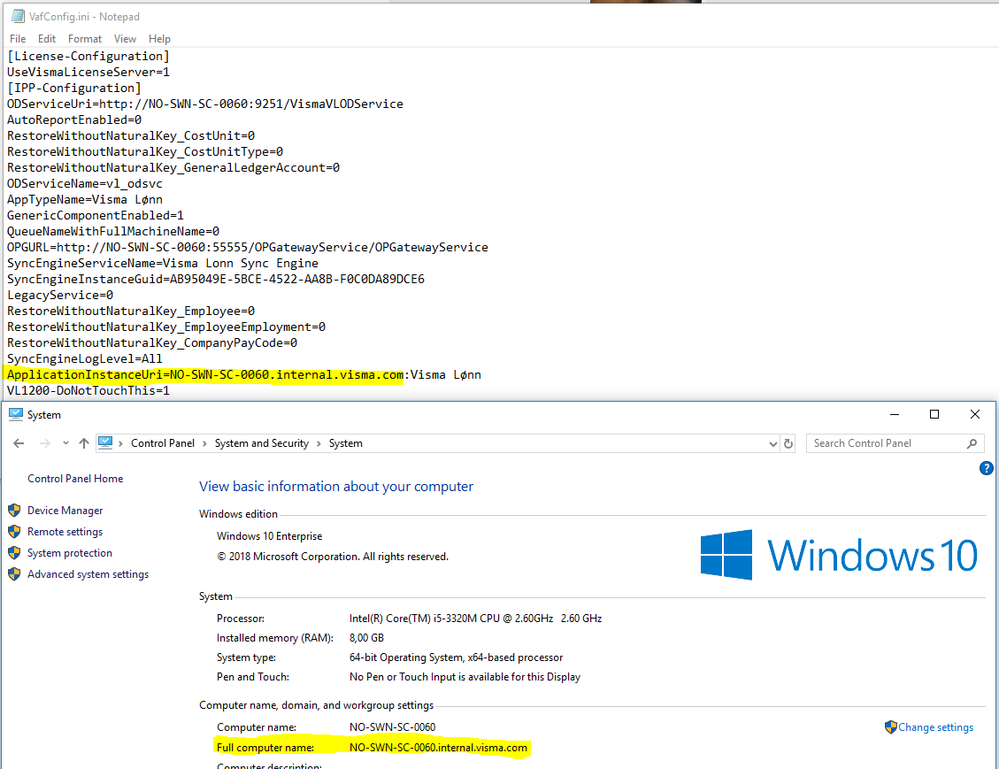Screen dimensions: 999x769
Task: Click the shield icon beside Change settings
Action: point(891,727)
